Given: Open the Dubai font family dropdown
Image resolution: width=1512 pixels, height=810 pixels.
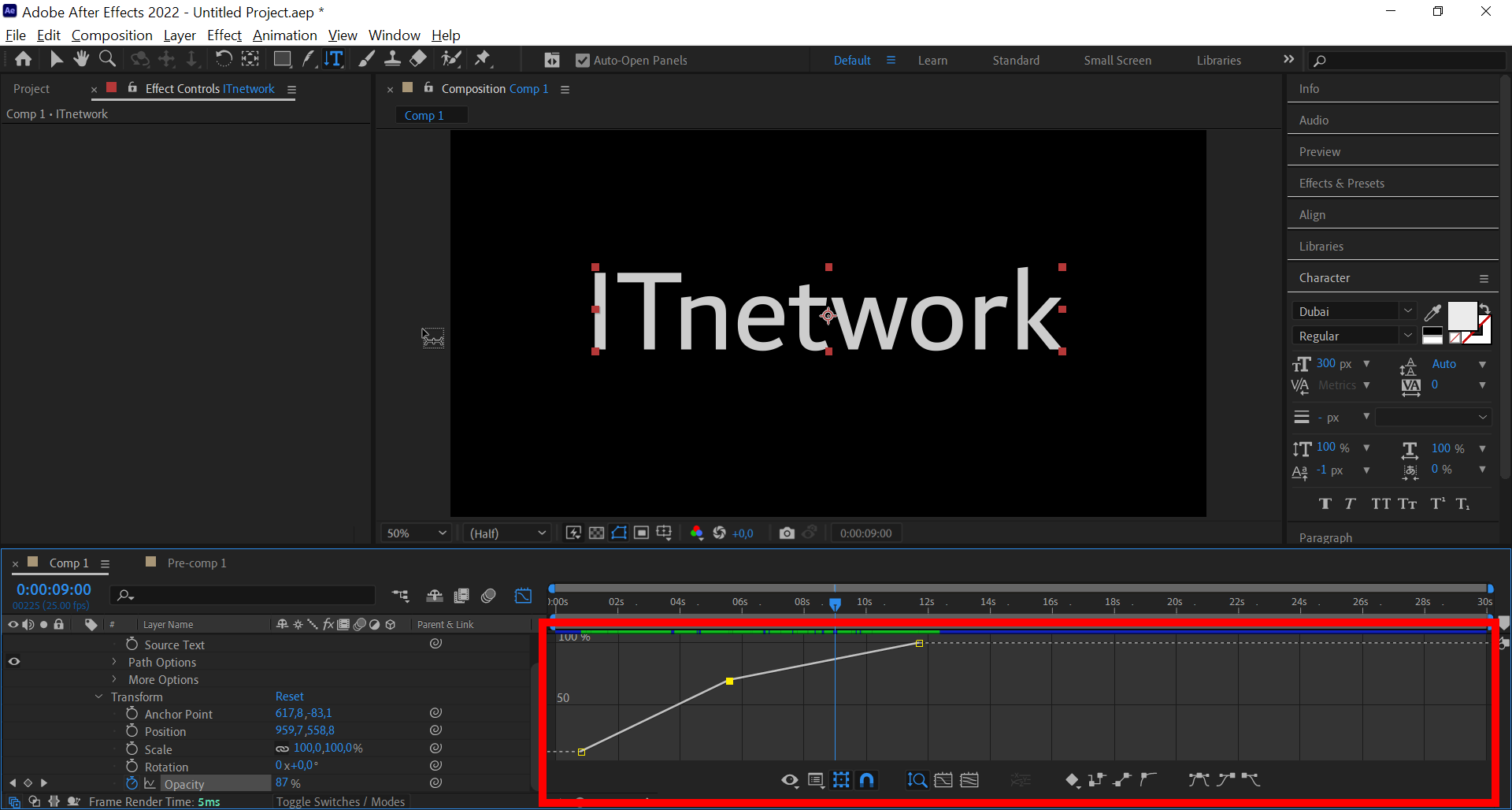Looking at the screenshot, I should [x=1408, y=310].
